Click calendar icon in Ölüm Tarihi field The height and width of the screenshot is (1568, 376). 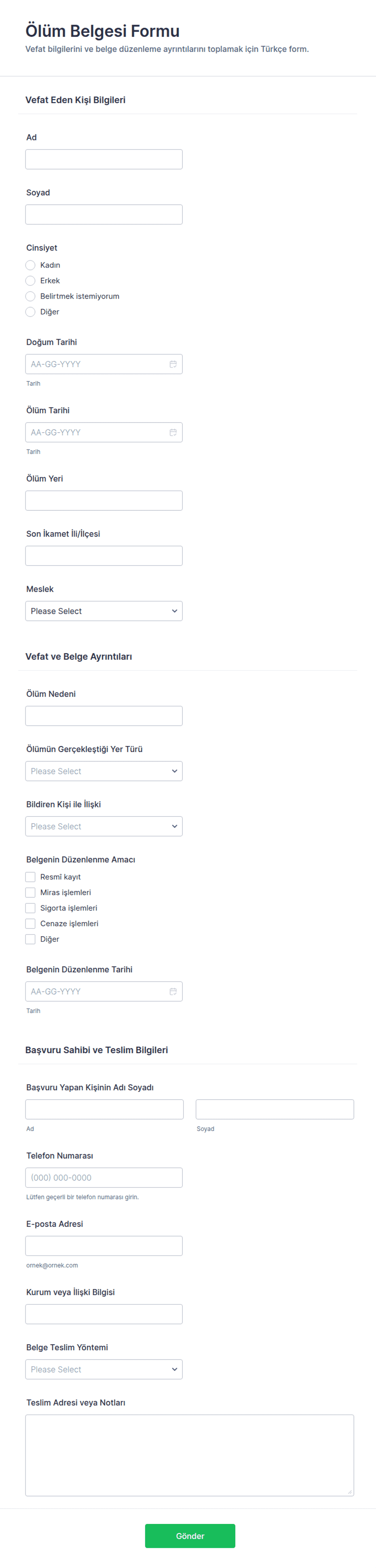(x=173, y=432)
